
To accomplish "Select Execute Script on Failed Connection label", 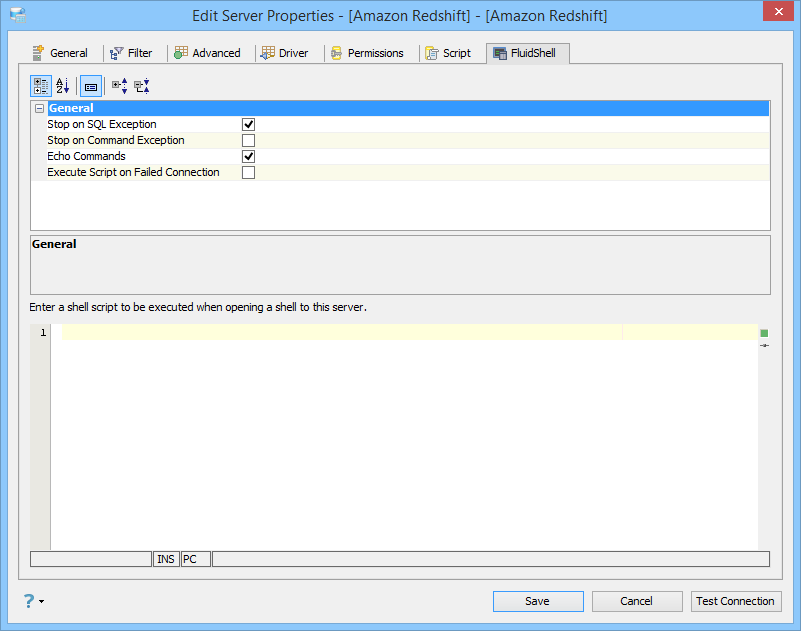I will pos(133,172).
